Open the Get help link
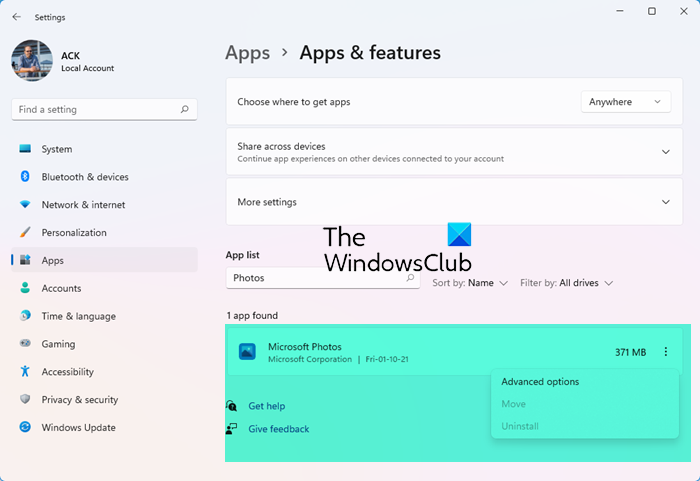 click(267, 406)
